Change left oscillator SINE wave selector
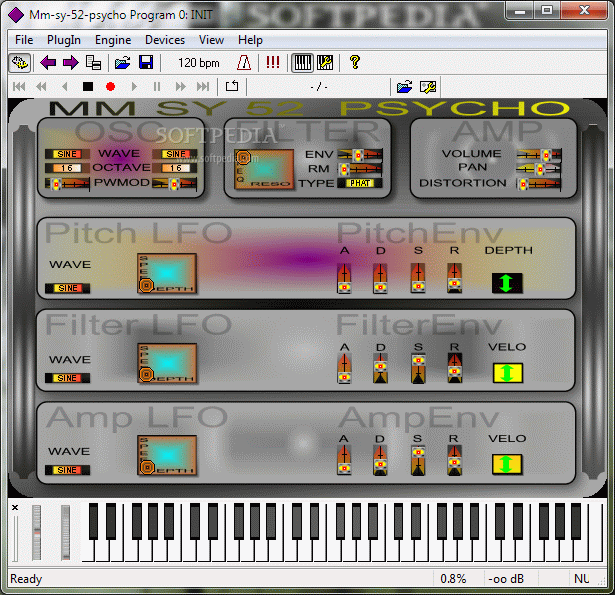The image size is (615, 595). [67, 154]
